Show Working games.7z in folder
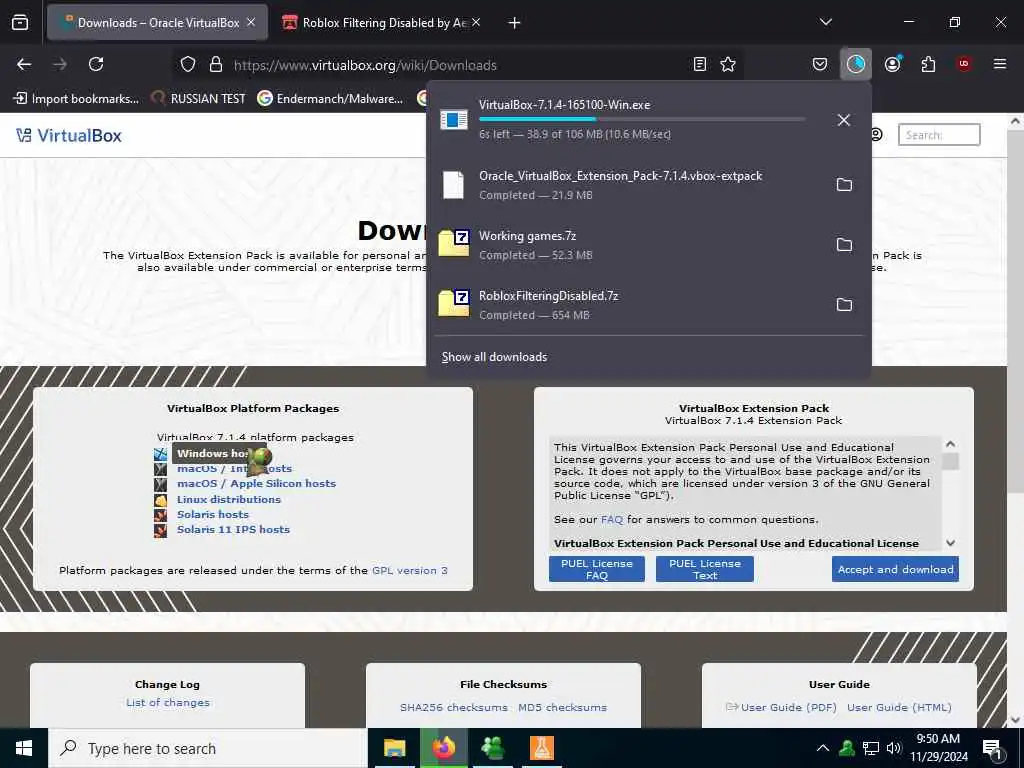This screenshot has width=1024, height=768. (844, 245)
